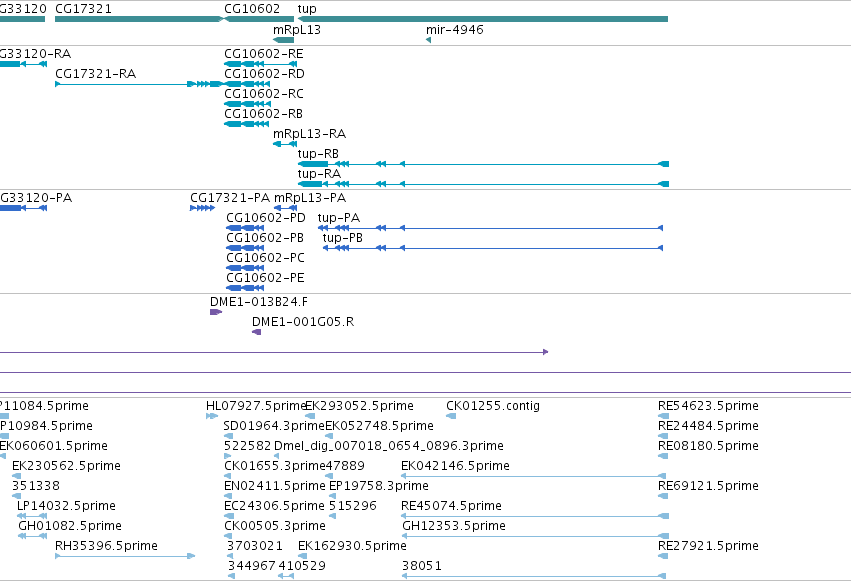This screenshot has height=581, width=851.
Task: Click the CK01655.3prime label
Action: (275, 466)
